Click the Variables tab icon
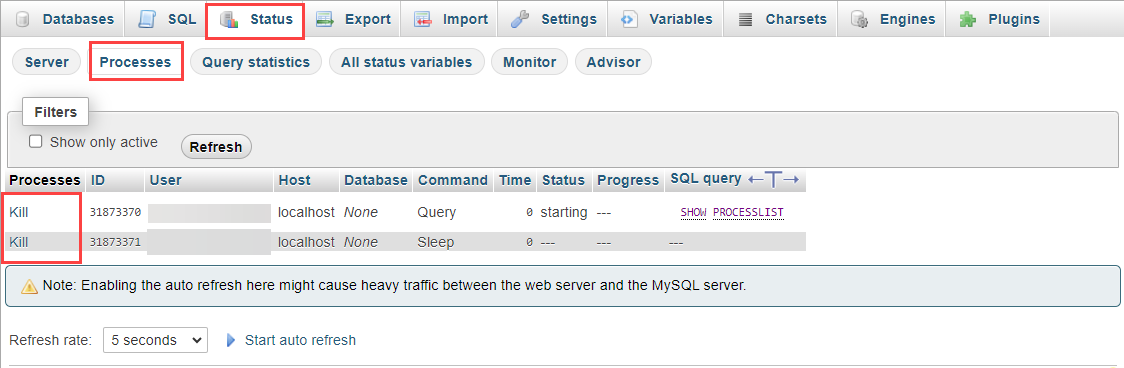The width and height of the screenshot is (1124, 368). (x=629, y=19)
